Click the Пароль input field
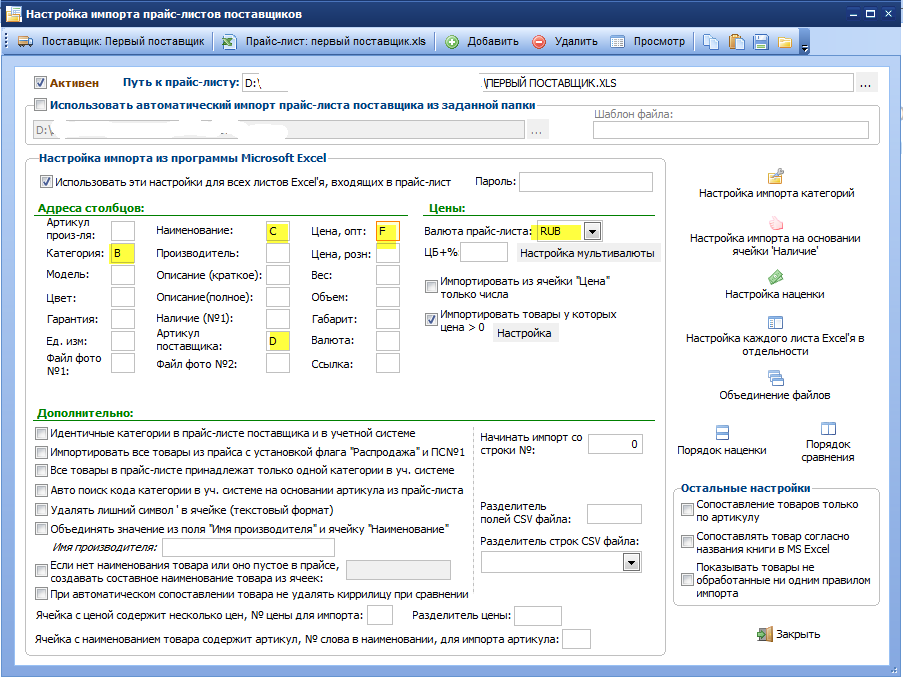This screenshot has width=903, height=678. click(586, 182)
